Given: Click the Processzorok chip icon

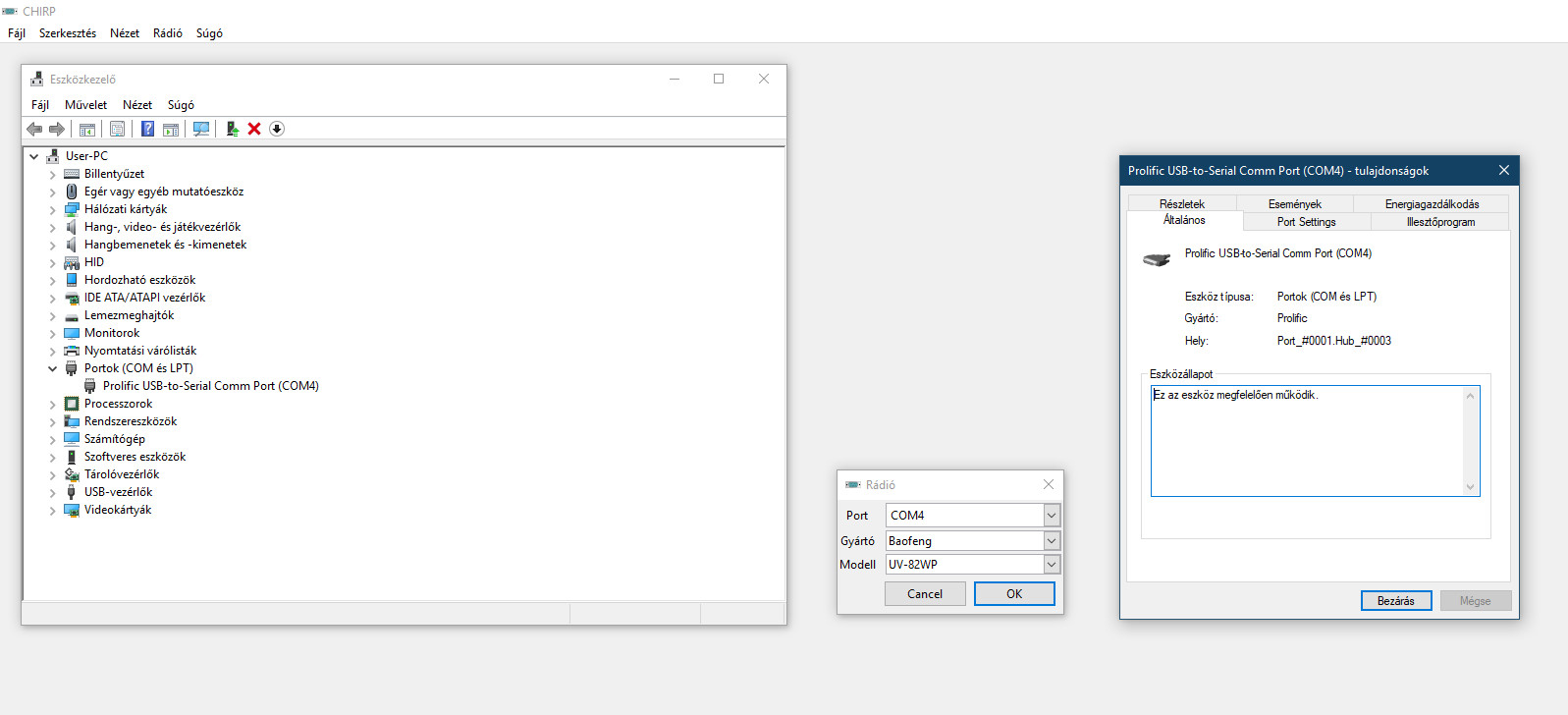Looking at the screenshot, I should tap(72, 404).
